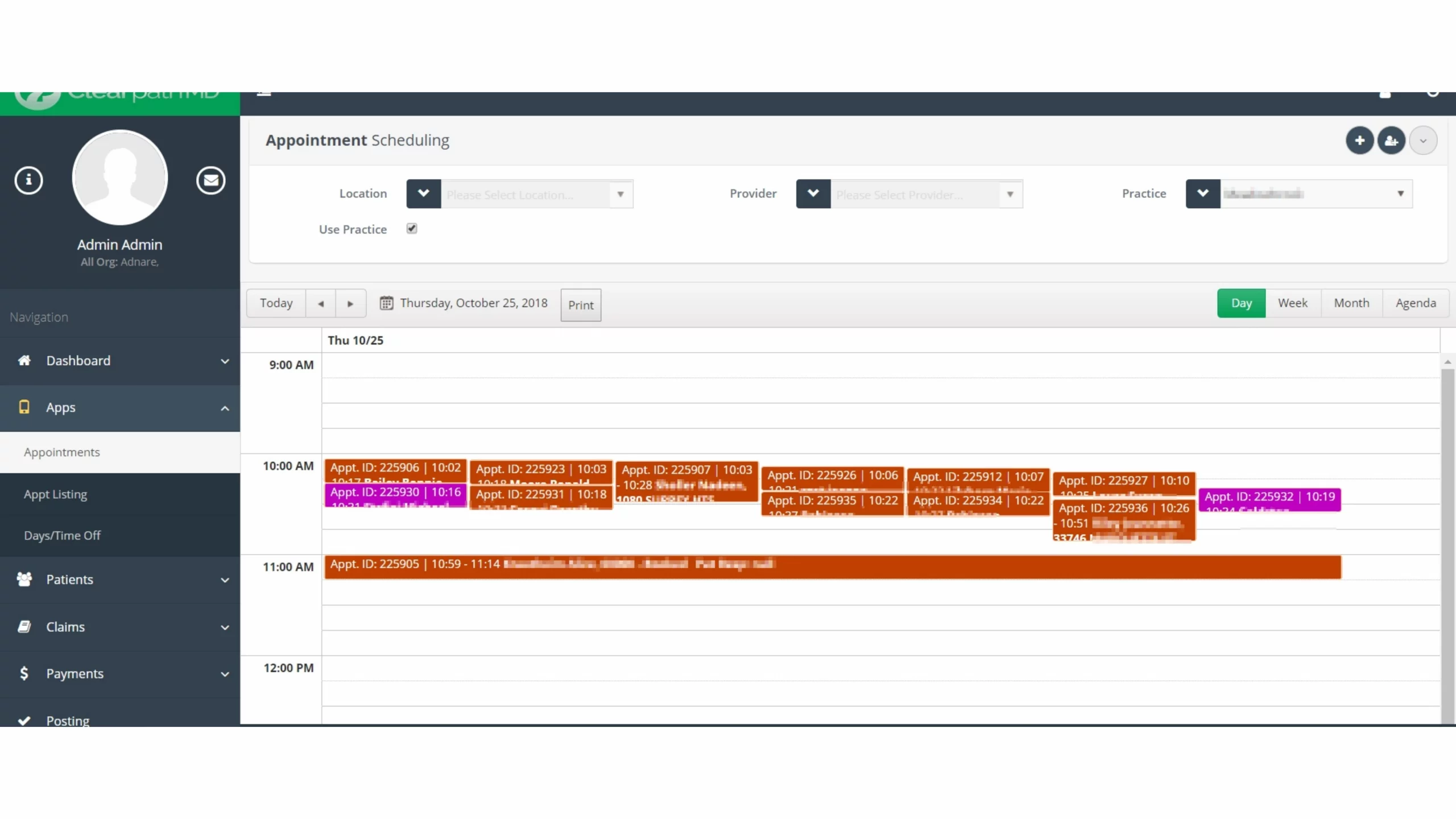Click the info icon beside the avatar
The height and width of the screenshot is (819, 1456).
click(x=28, y=181)
